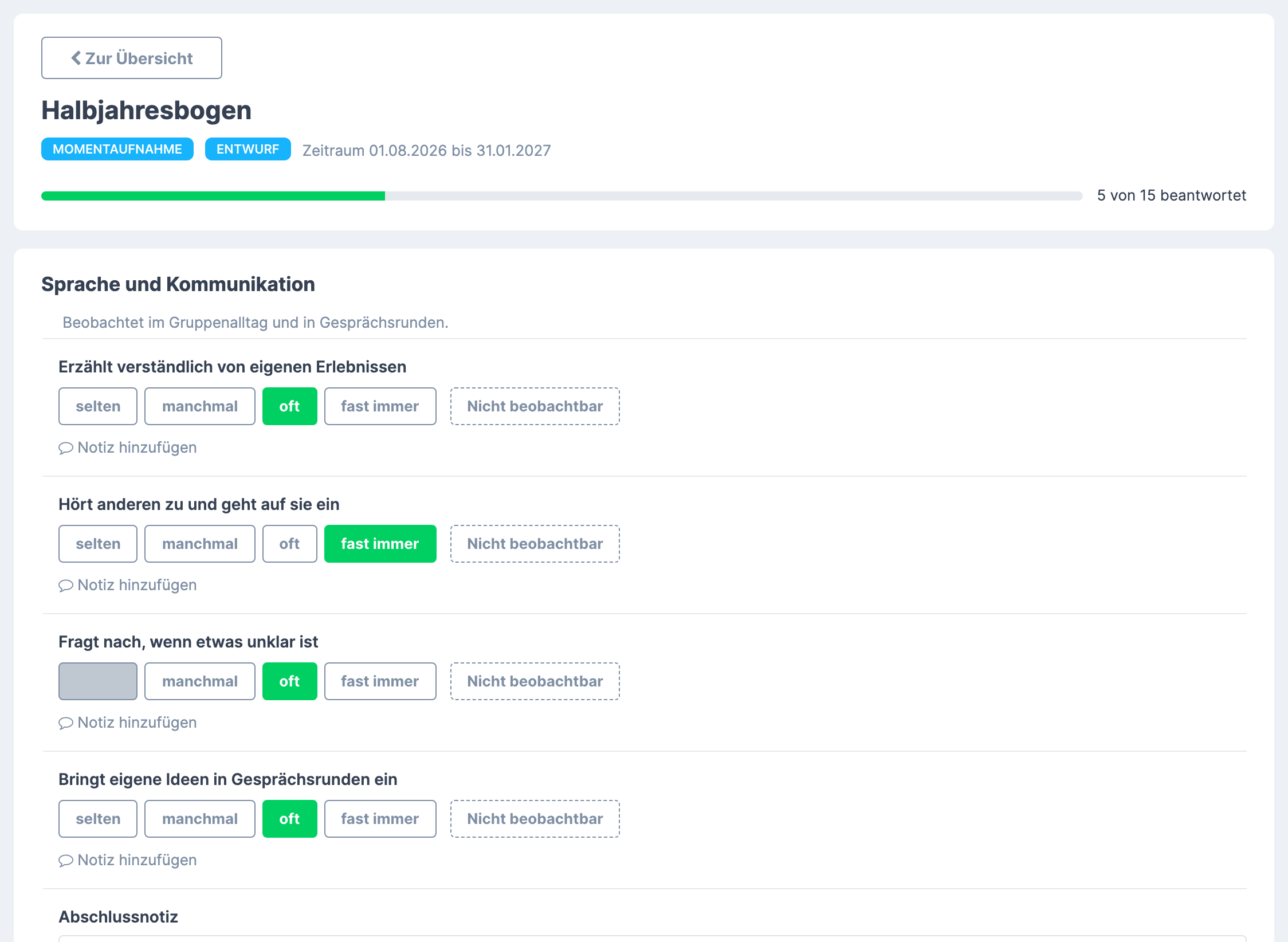Click speech bubble icon under Erzählt verständlich question
The image size is (1288, 942).
click(65, 448)
